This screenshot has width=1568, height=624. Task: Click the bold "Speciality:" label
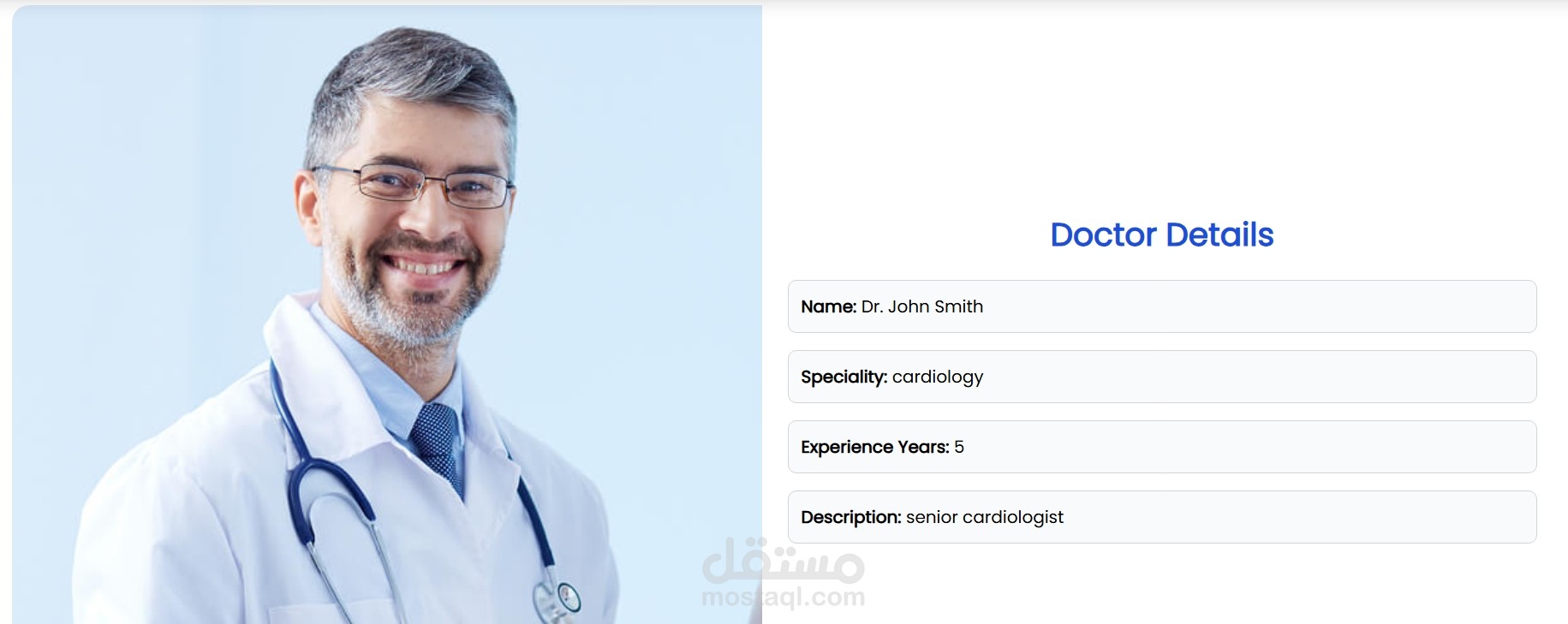point(844,377)
